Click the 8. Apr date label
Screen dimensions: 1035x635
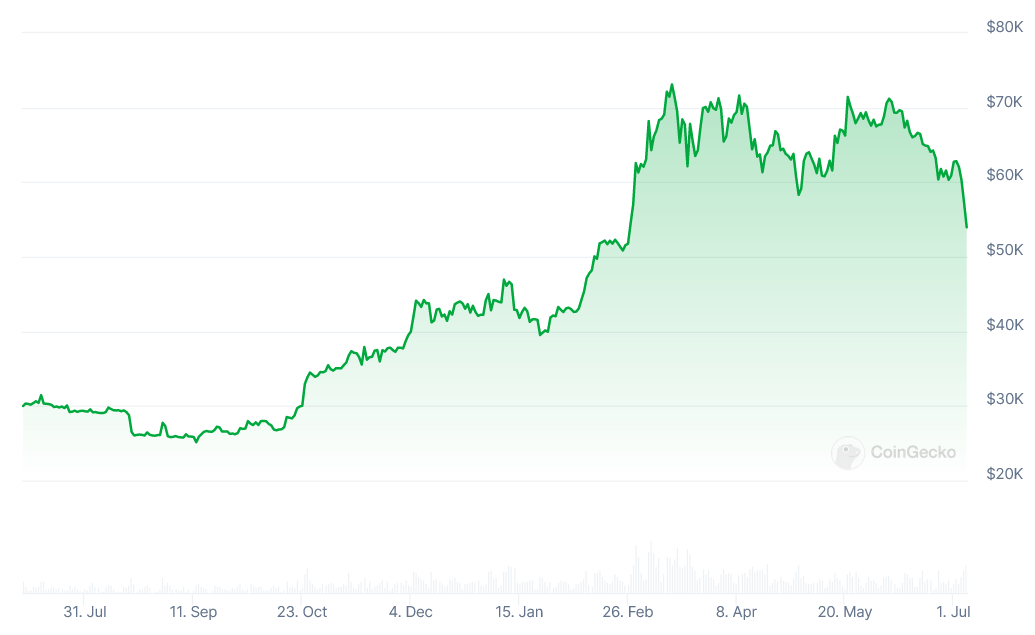click(736, 612)
